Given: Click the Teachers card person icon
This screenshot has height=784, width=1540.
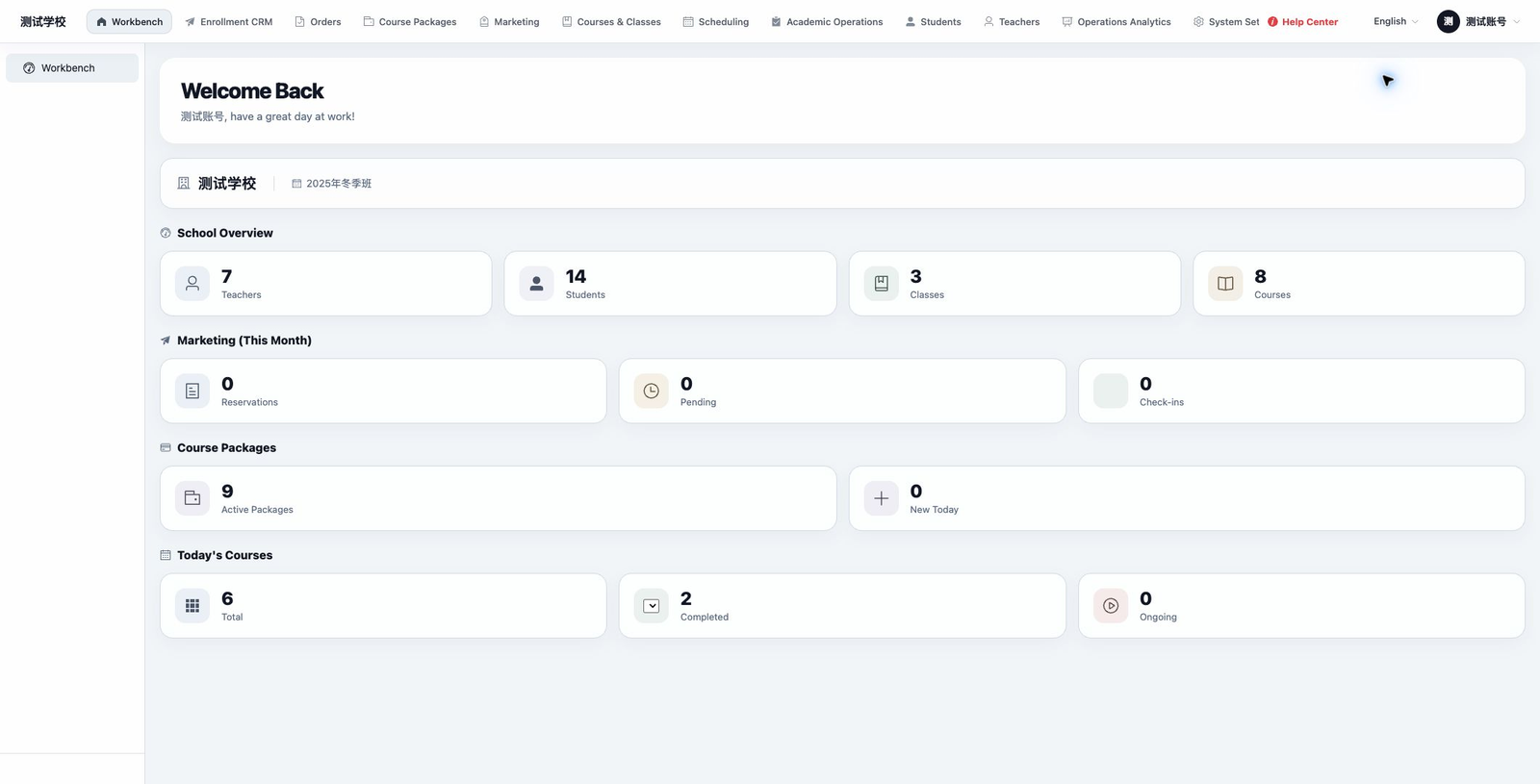Looking at the screenshot, I should (x=192, y=283).
